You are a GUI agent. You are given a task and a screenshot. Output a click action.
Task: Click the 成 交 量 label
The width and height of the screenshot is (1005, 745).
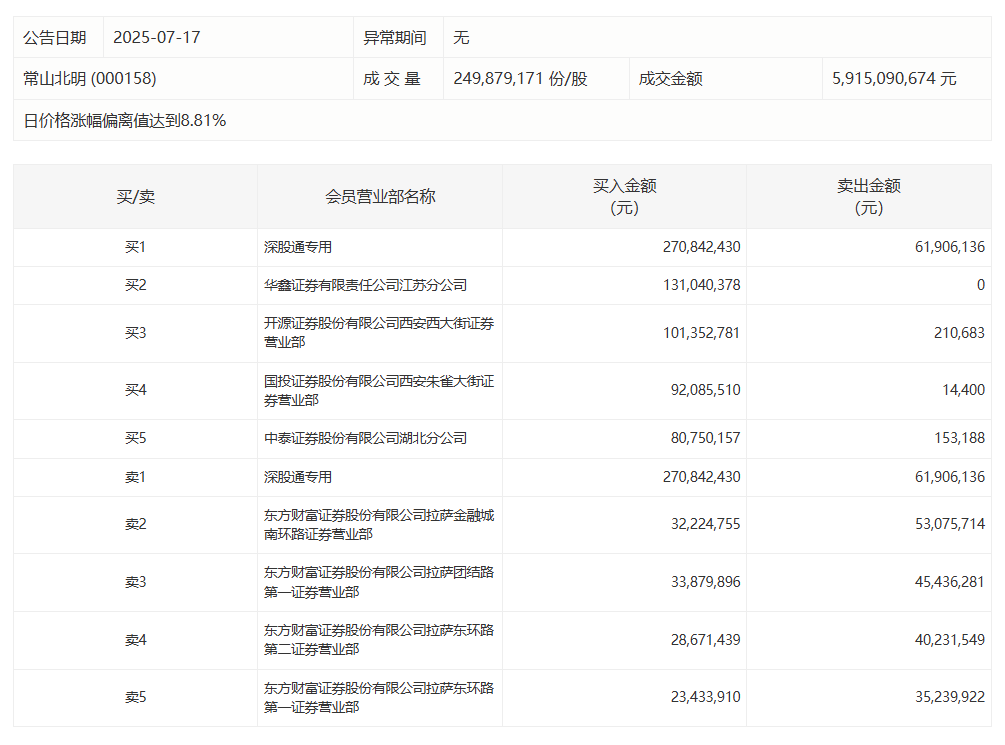392,78
